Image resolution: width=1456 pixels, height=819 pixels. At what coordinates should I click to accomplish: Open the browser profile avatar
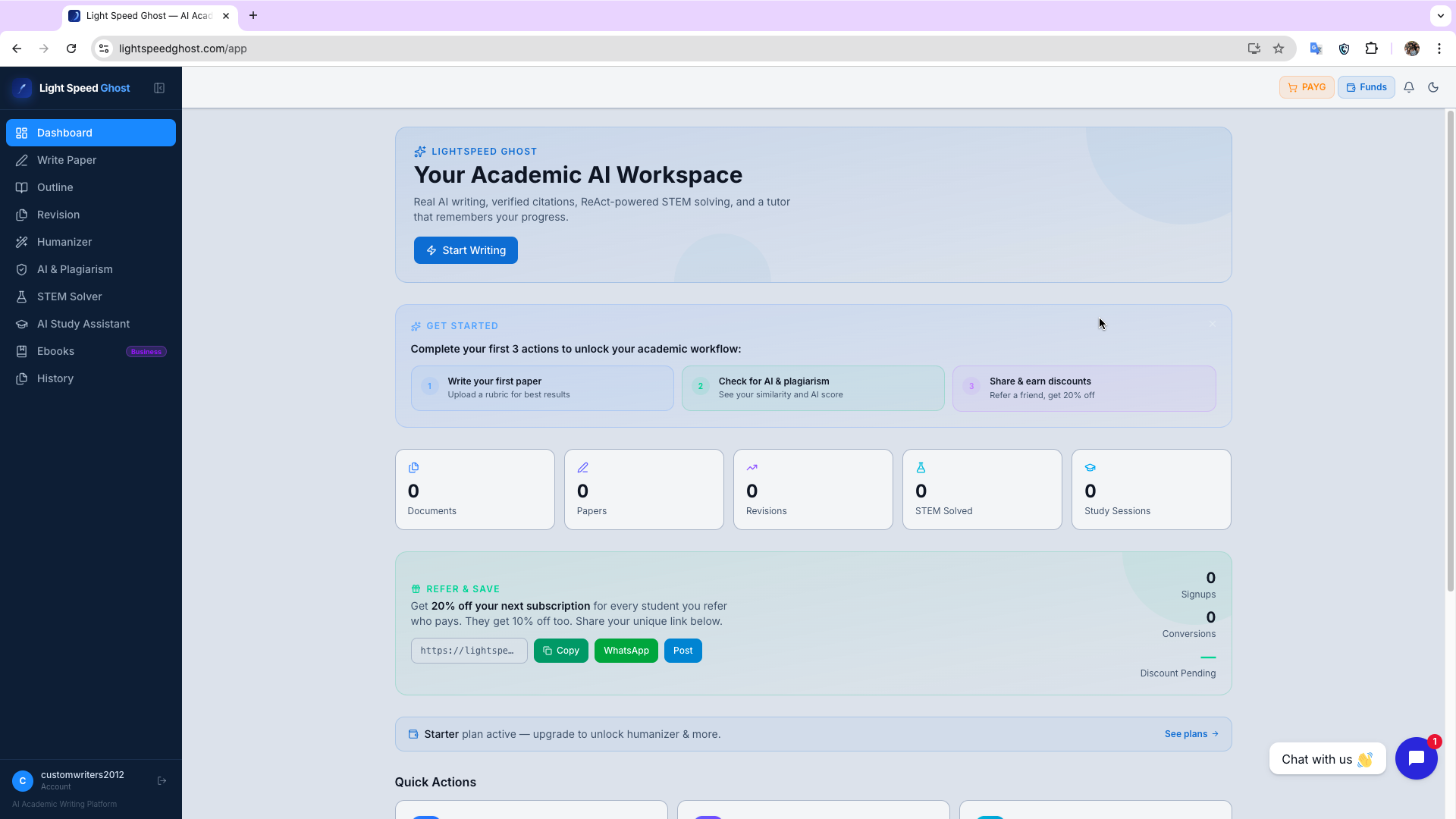click(x=1411, y=49)
